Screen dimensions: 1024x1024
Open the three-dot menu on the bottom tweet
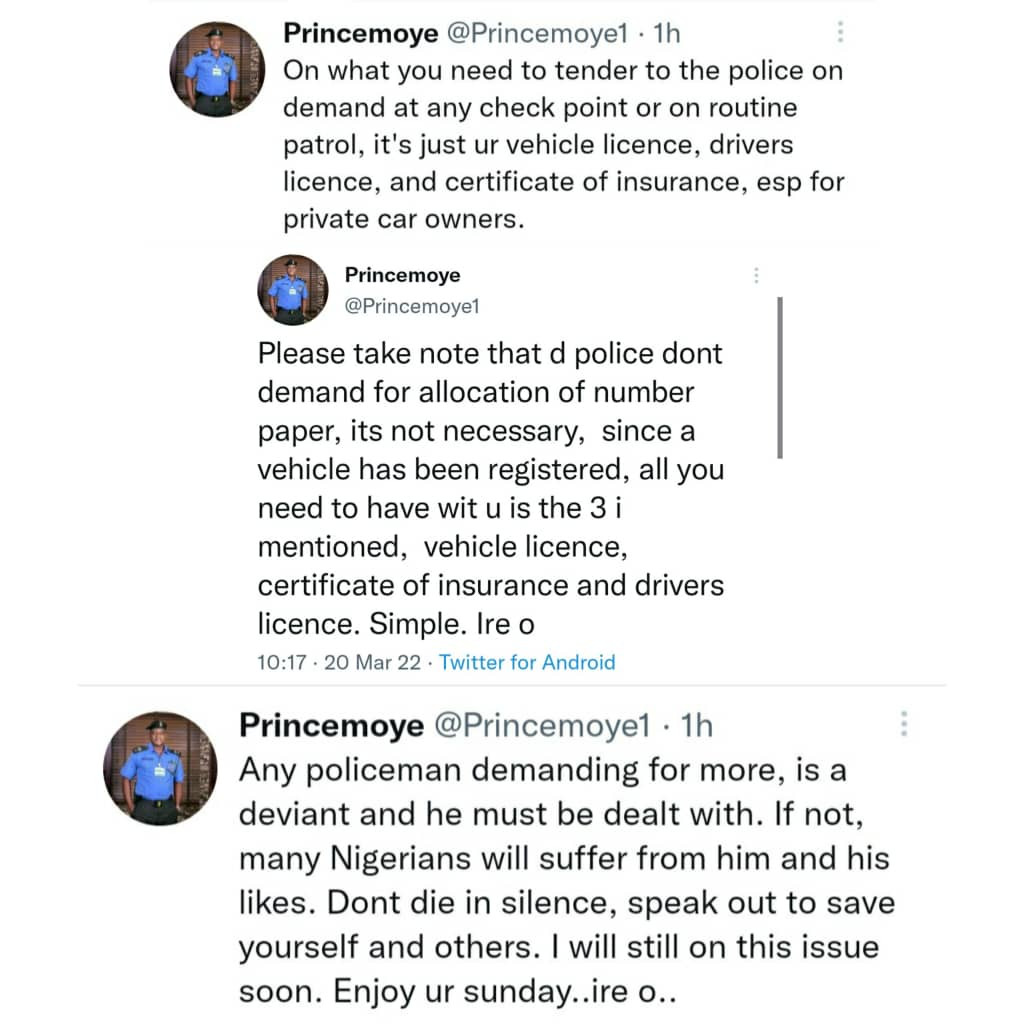903,726
